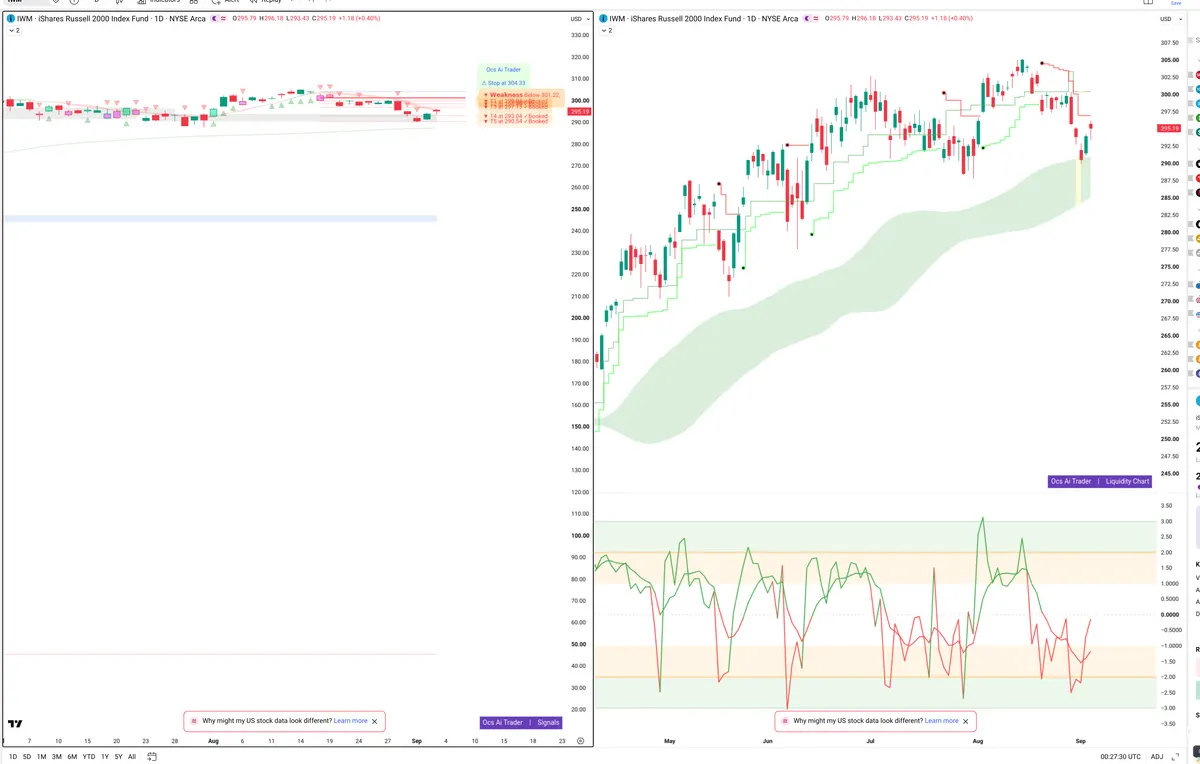This screenshot has height=764, width=1200.
Task: Open left chart time axis settings gear
Action: tap(580, 741)
